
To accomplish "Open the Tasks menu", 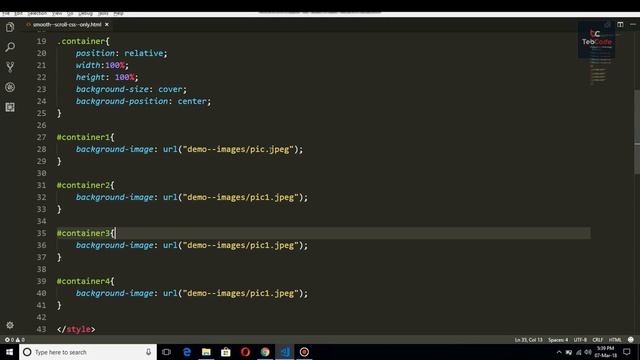I will click(x=103, y=13).
